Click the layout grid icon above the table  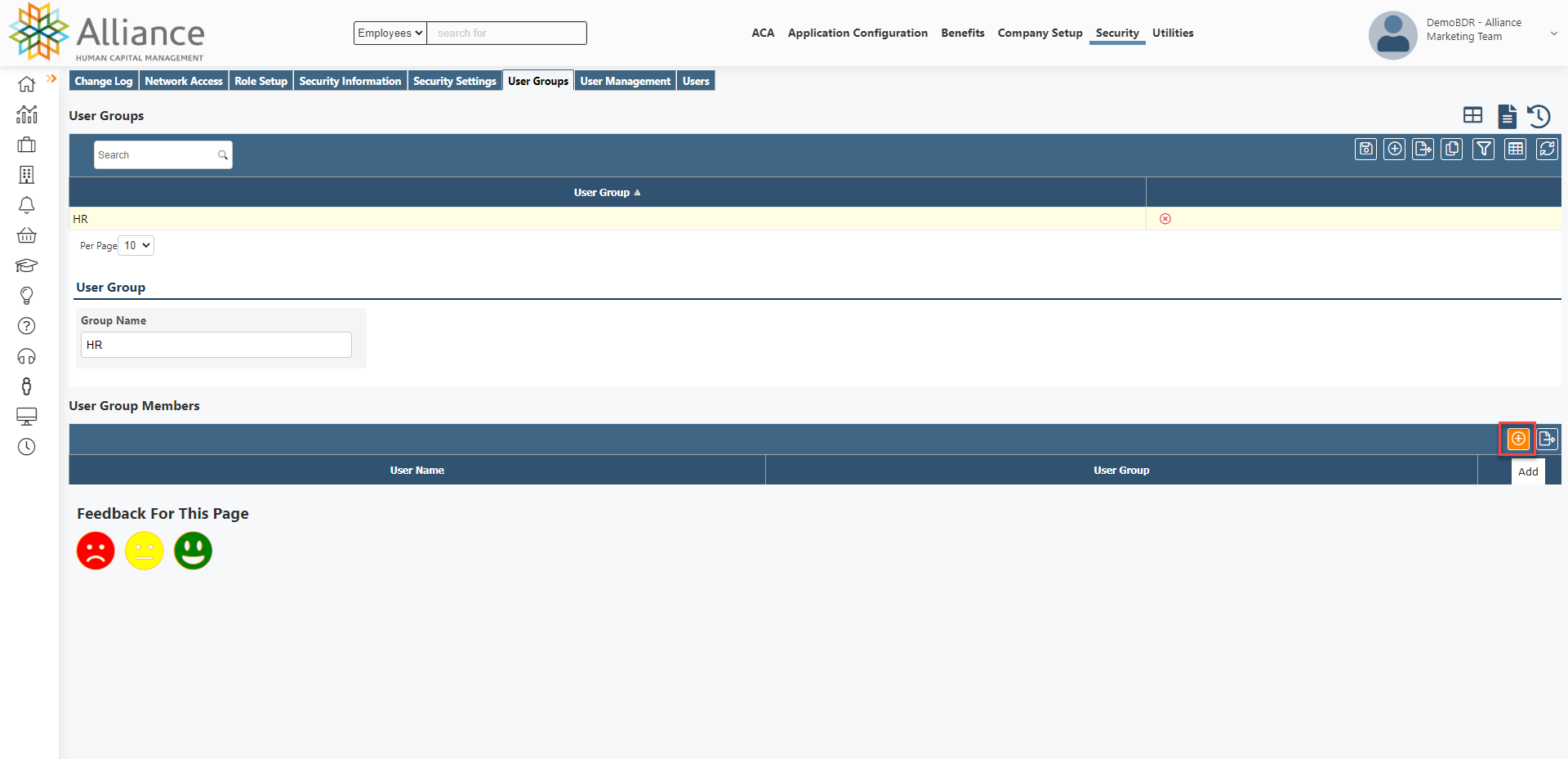(x=1473, y=115)
